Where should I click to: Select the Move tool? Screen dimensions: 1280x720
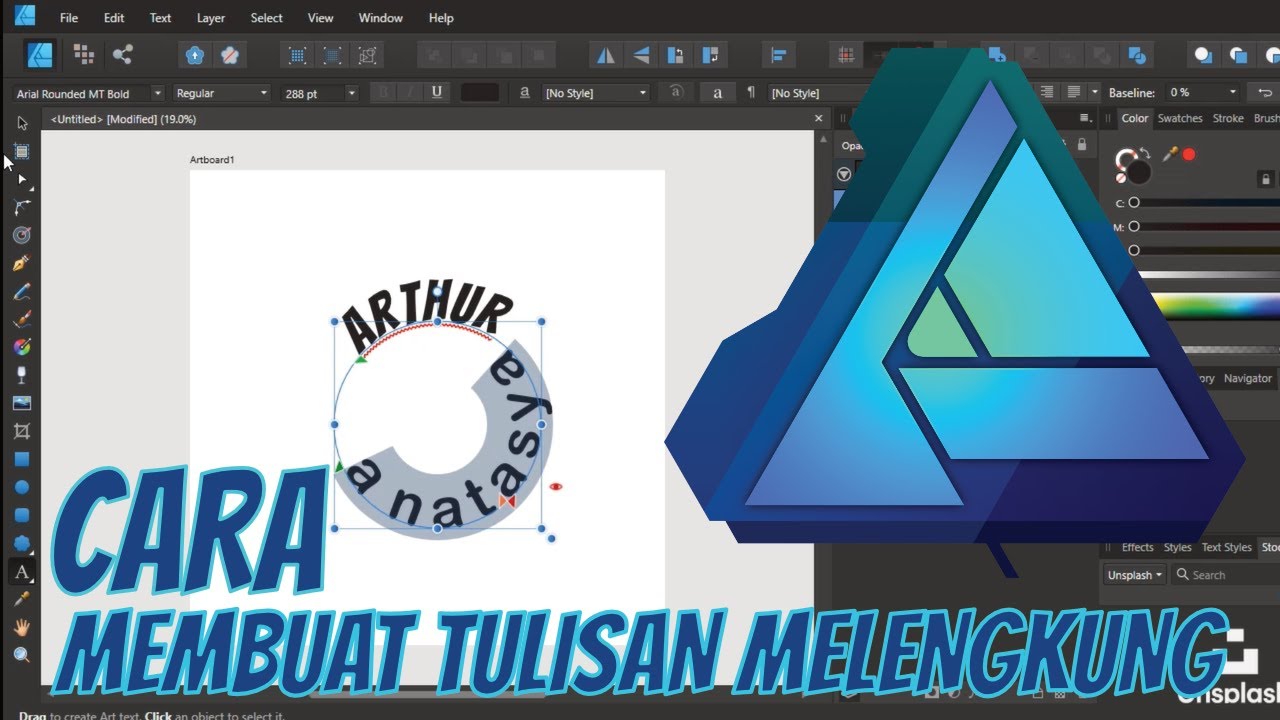[x=22, y=123]
